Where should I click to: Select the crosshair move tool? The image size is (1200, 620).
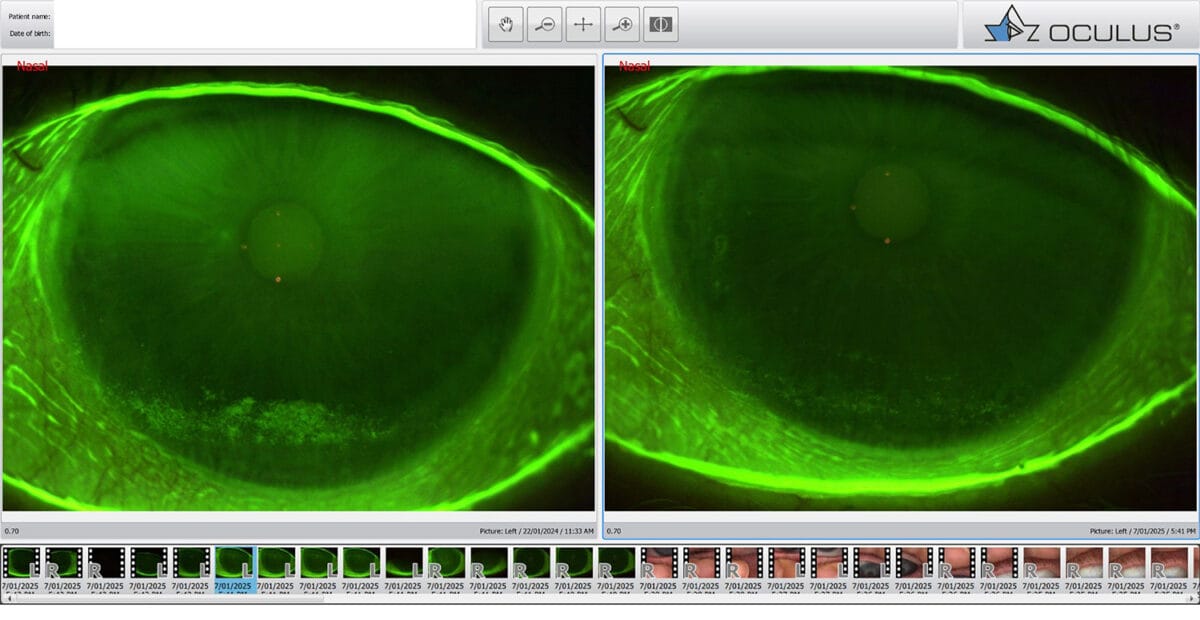[x=583, y=24]
